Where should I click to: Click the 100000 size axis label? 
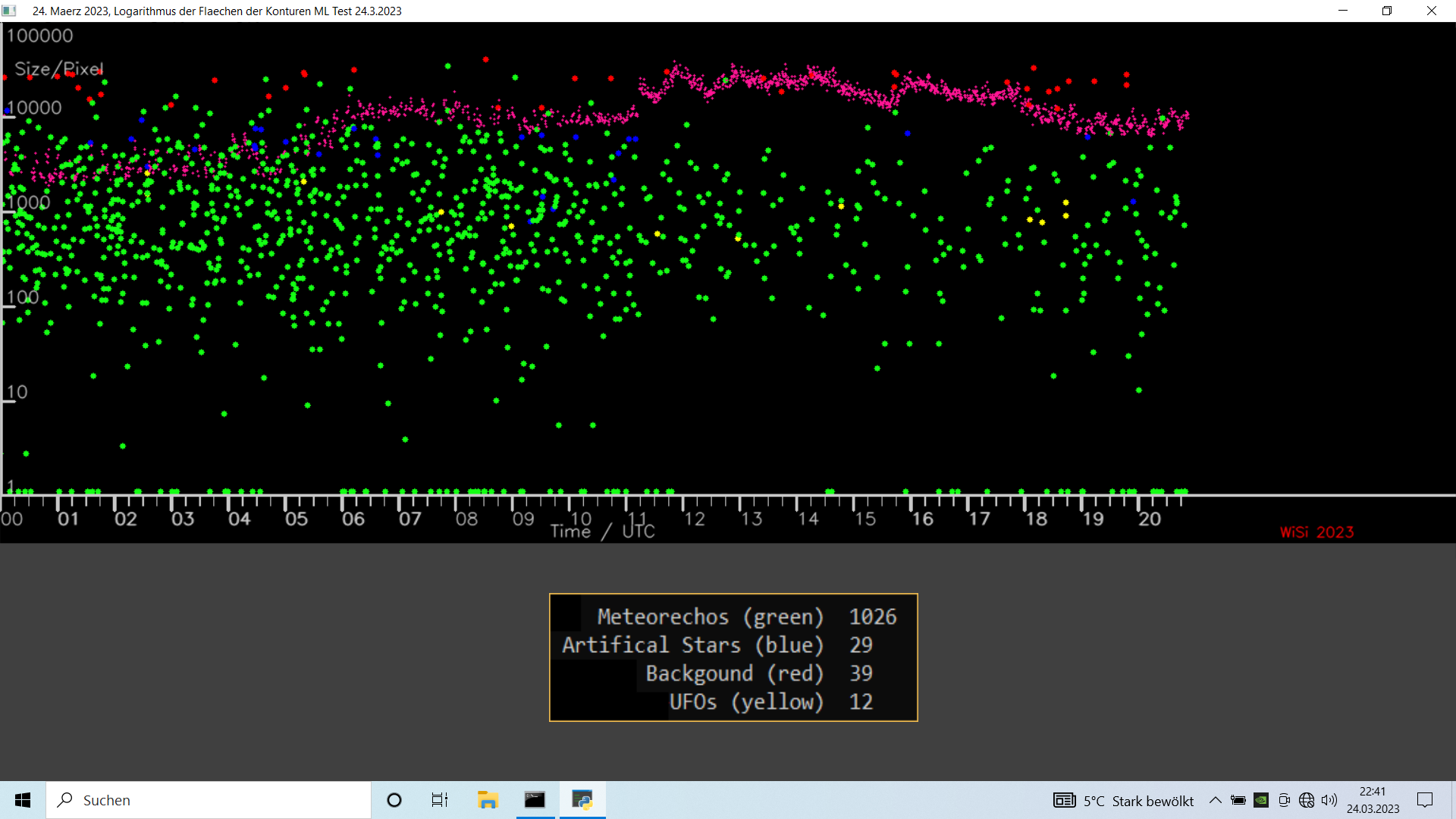pos(40,36)
